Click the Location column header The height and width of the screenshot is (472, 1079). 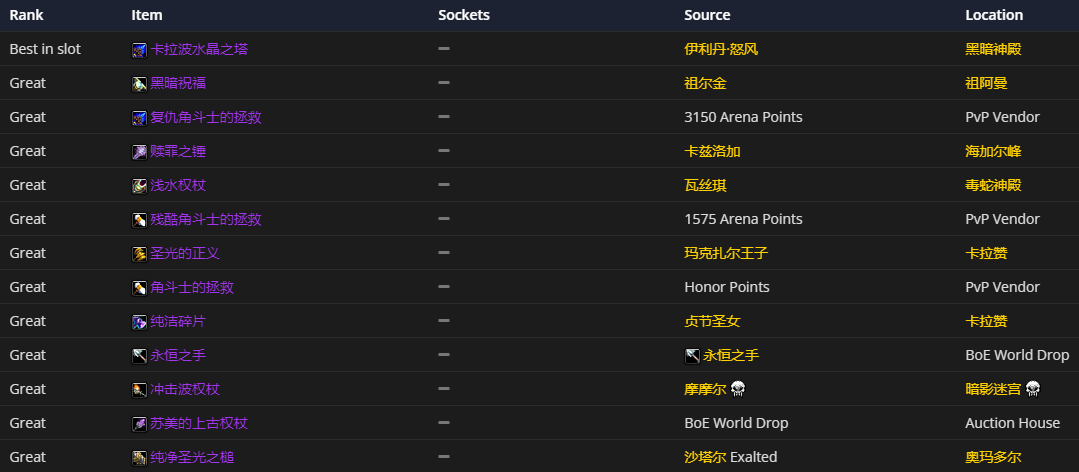pos(994,15)
